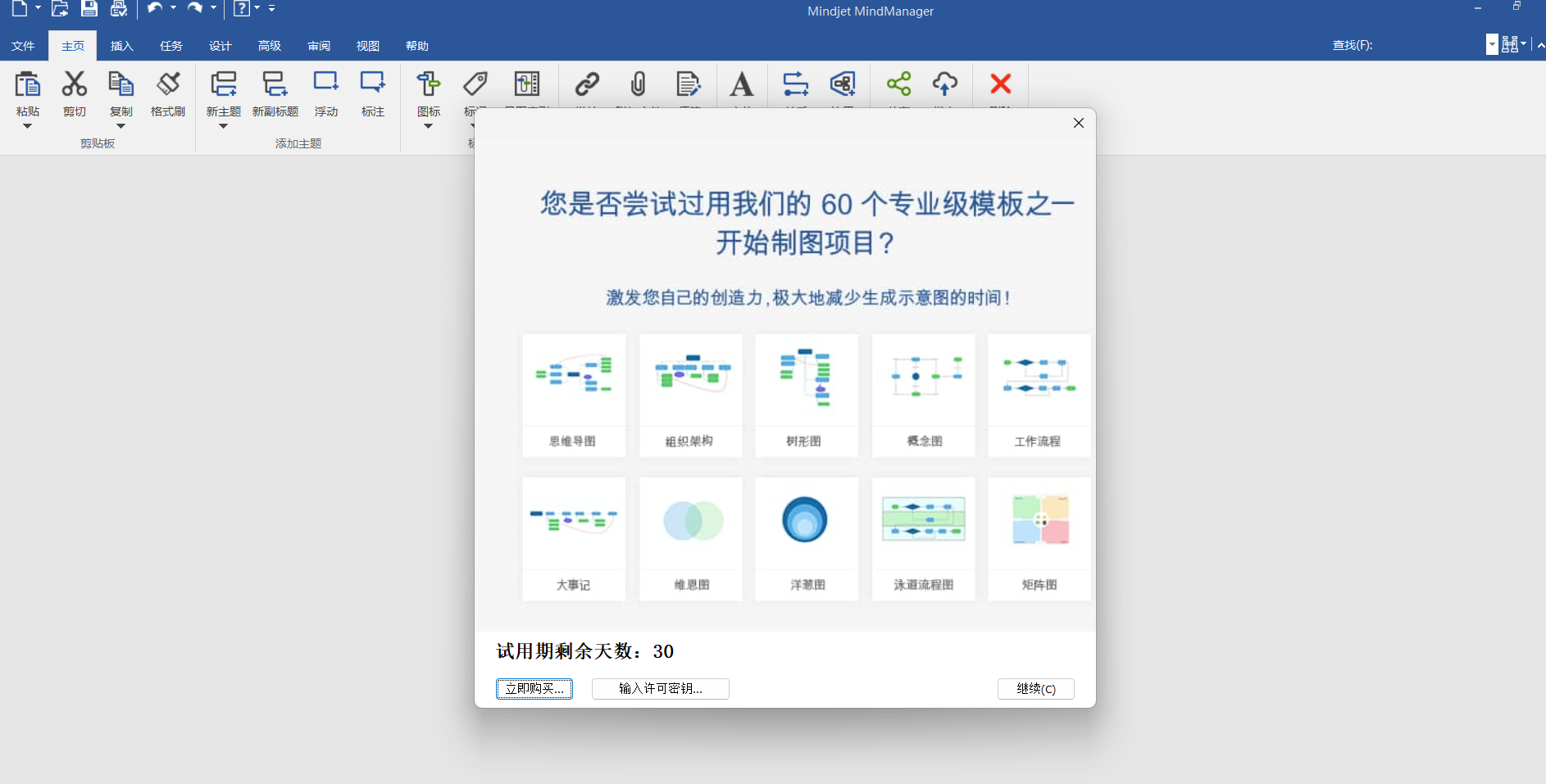
Task: Switch to the 设计 ribbon tab
Action: pyautogui.click(x=221, y=46)
